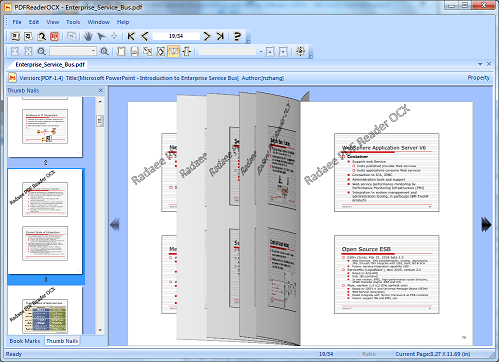Viewport: 499px width, 362px height.
Task: Click the WebSphere Application Server V6 slide
Action: (387, 172)
